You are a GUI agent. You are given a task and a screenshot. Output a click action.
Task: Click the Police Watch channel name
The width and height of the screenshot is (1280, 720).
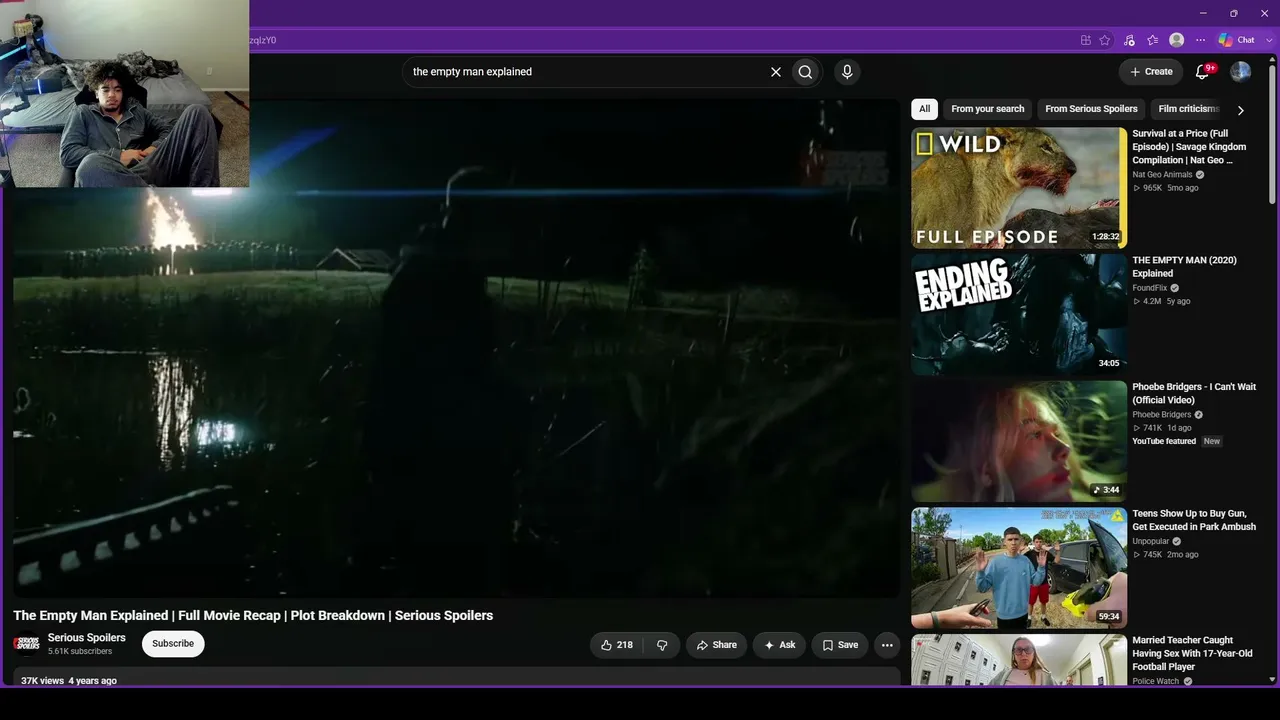coord(1155,681)
